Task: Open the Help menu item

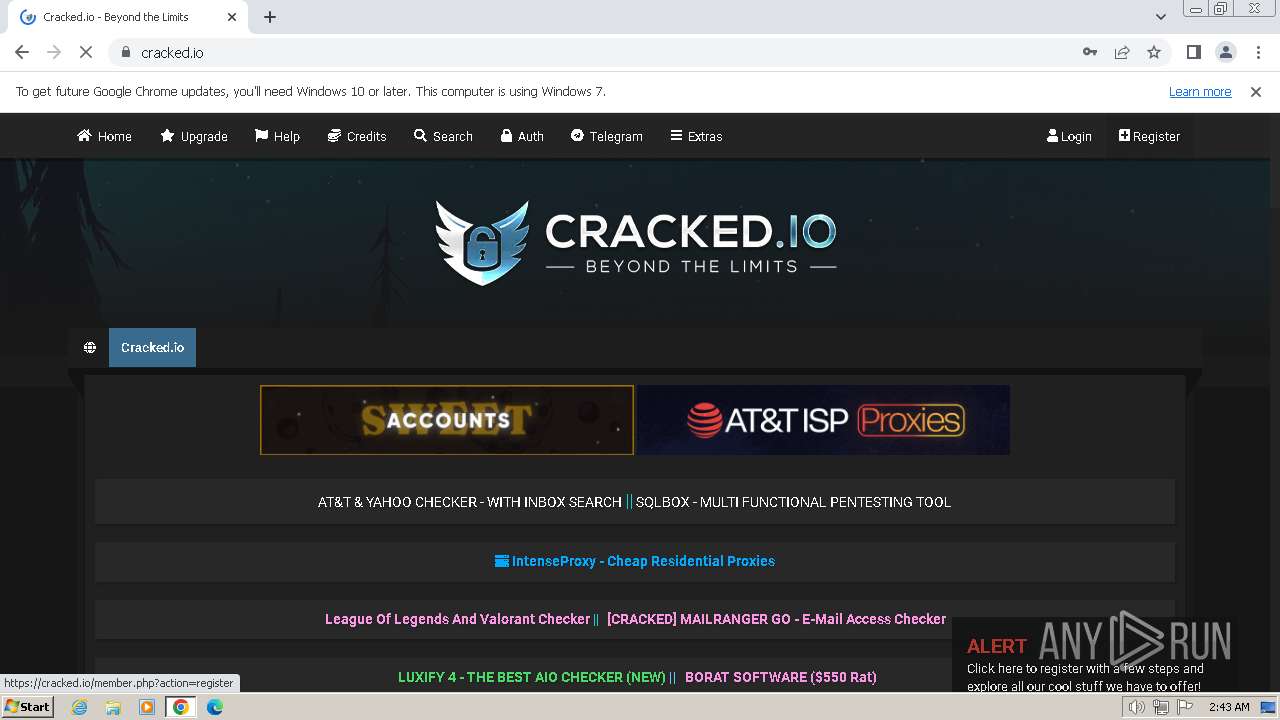Action: click(277, 136)
